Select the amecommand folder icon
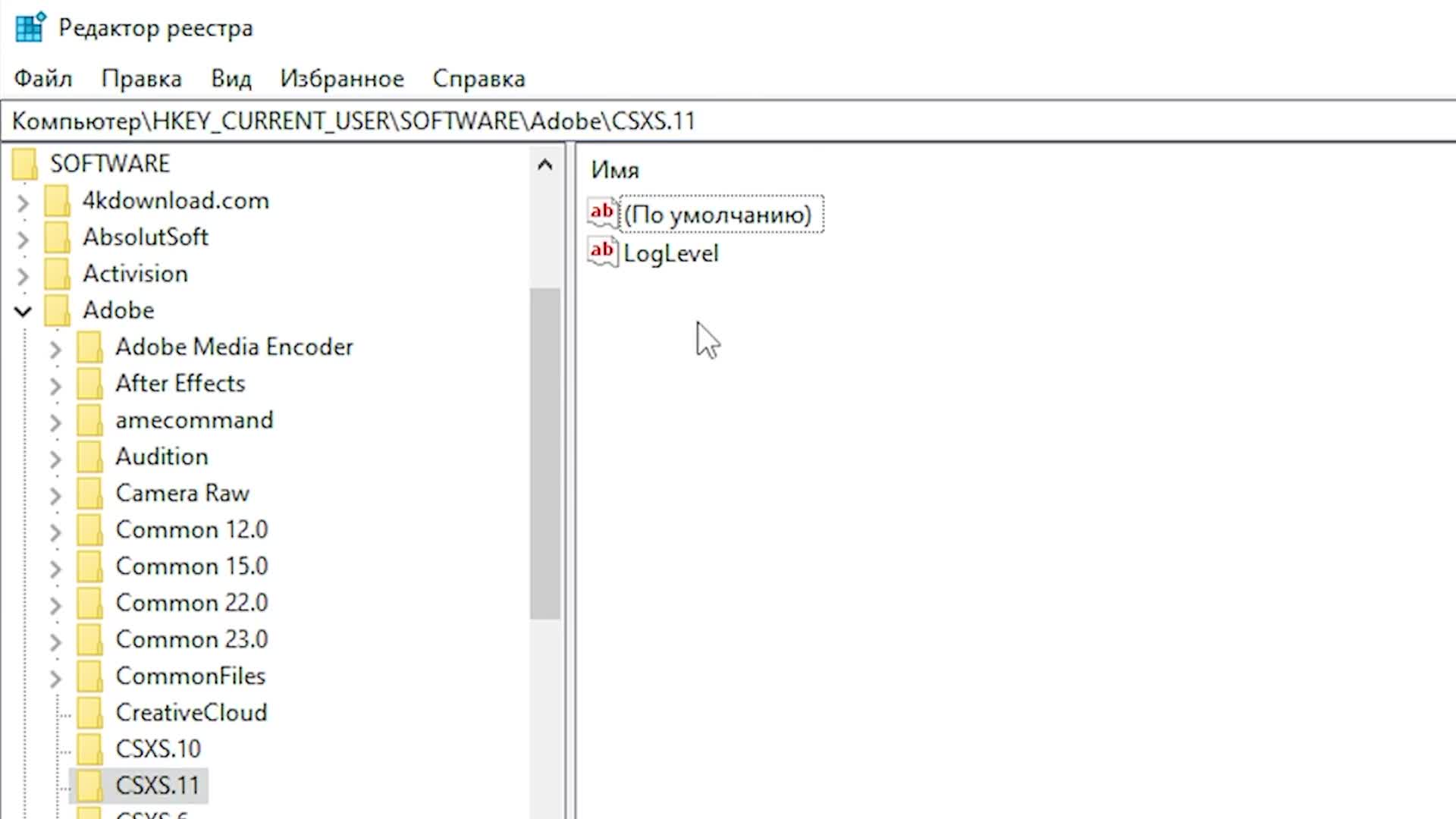The image size is (1456, 819). [89, 420]
